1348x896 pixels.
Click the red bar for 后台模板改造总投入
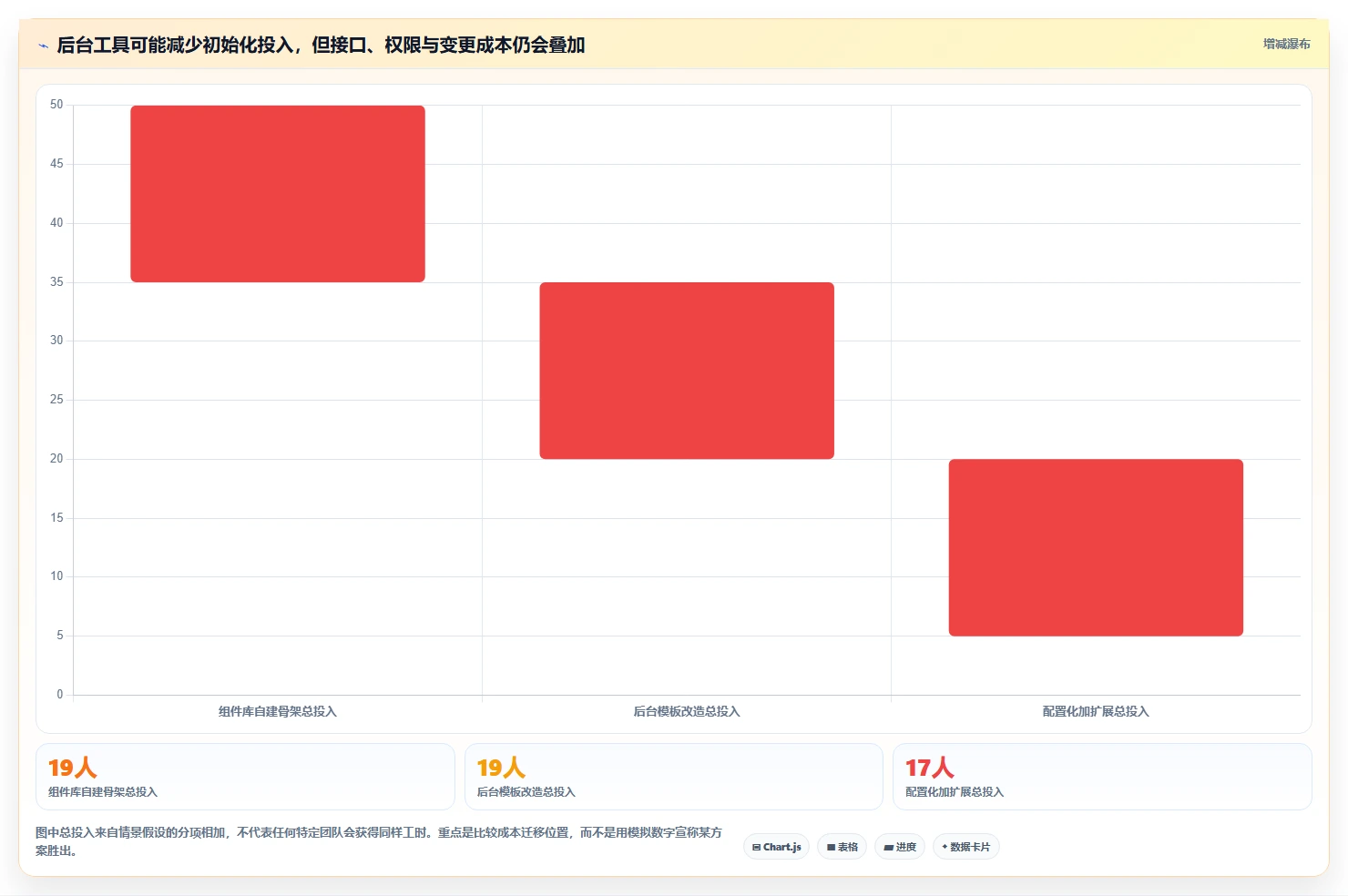[x=687, y=371]
